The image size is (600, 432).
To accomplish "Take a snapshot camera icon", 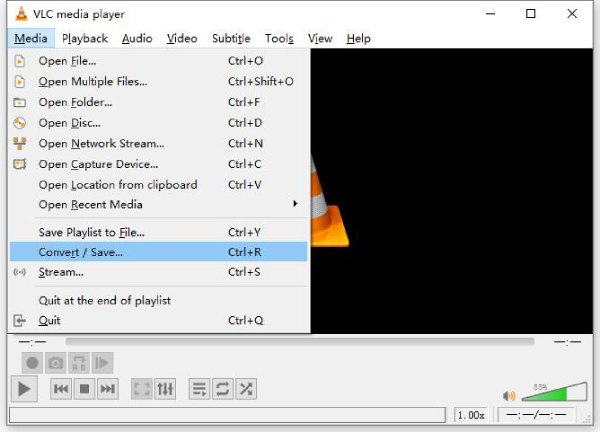I will click(55, 362).
